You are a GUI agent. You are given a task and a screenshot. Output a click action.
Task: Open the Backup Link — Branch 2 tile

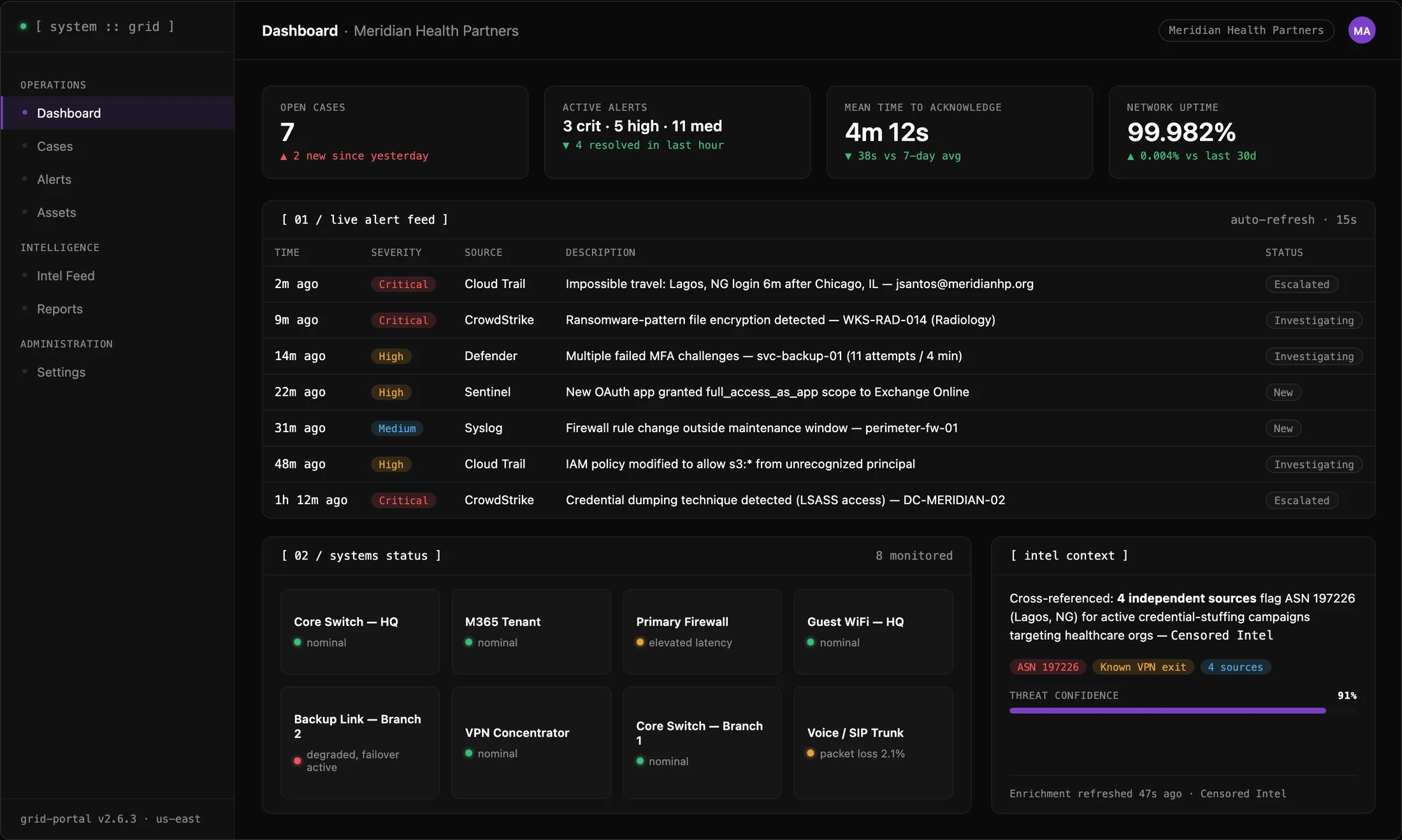360,742
